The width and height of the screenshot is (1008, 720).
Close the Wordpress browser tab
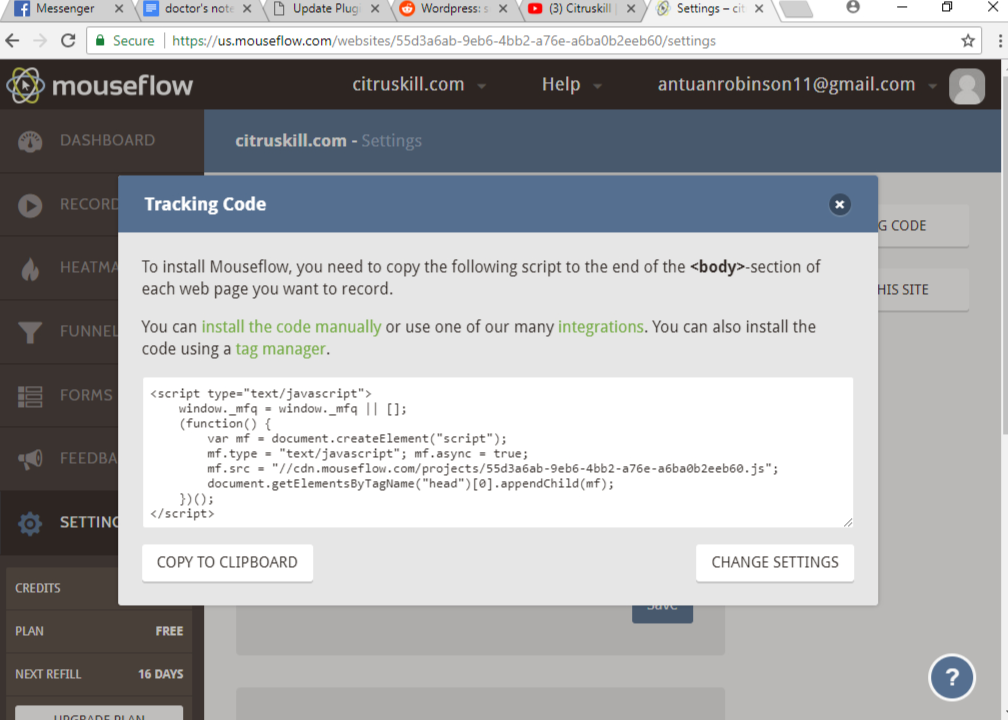click(503, 9)
